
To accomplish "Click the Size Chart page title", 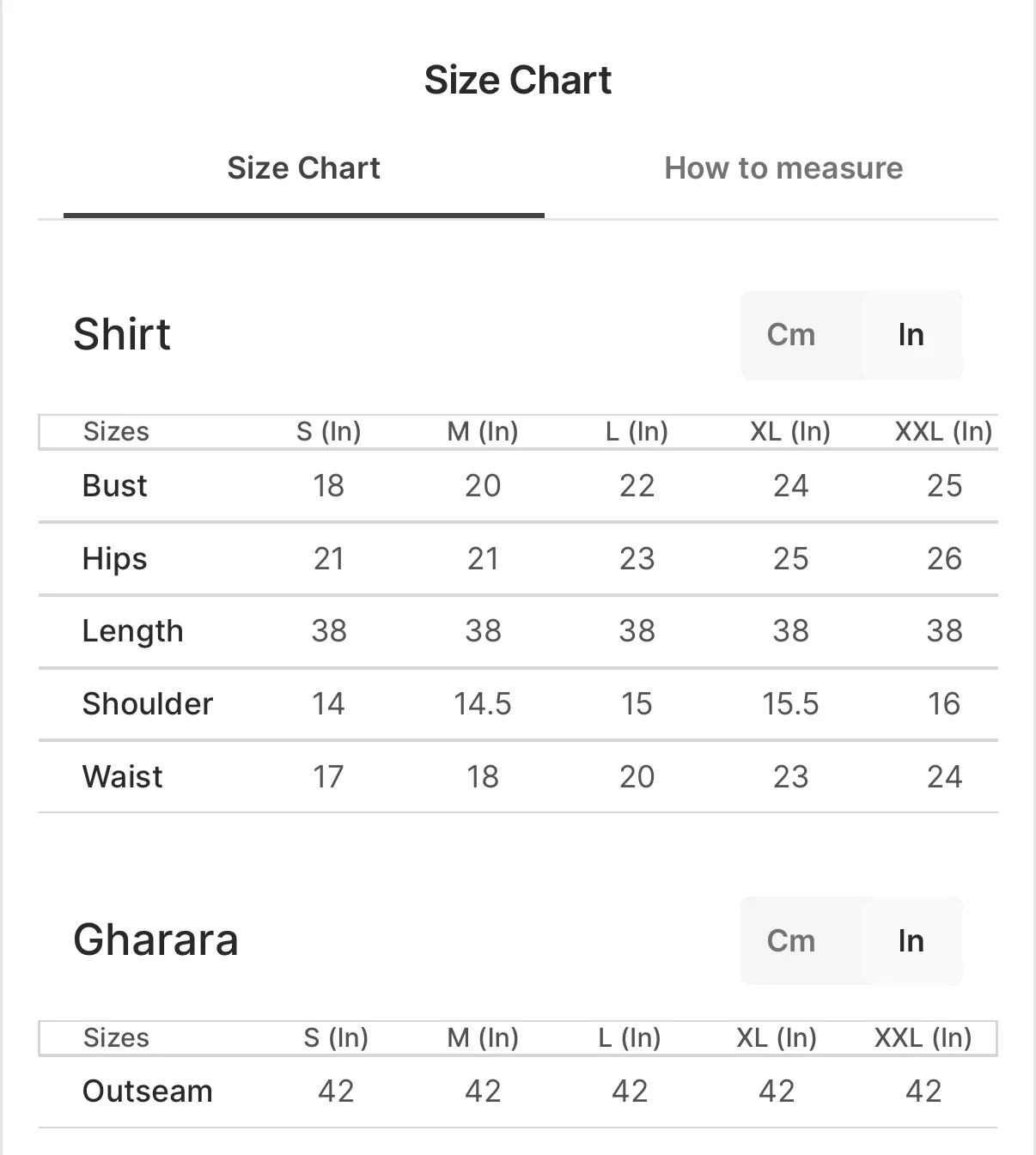I will click(517, 80).
